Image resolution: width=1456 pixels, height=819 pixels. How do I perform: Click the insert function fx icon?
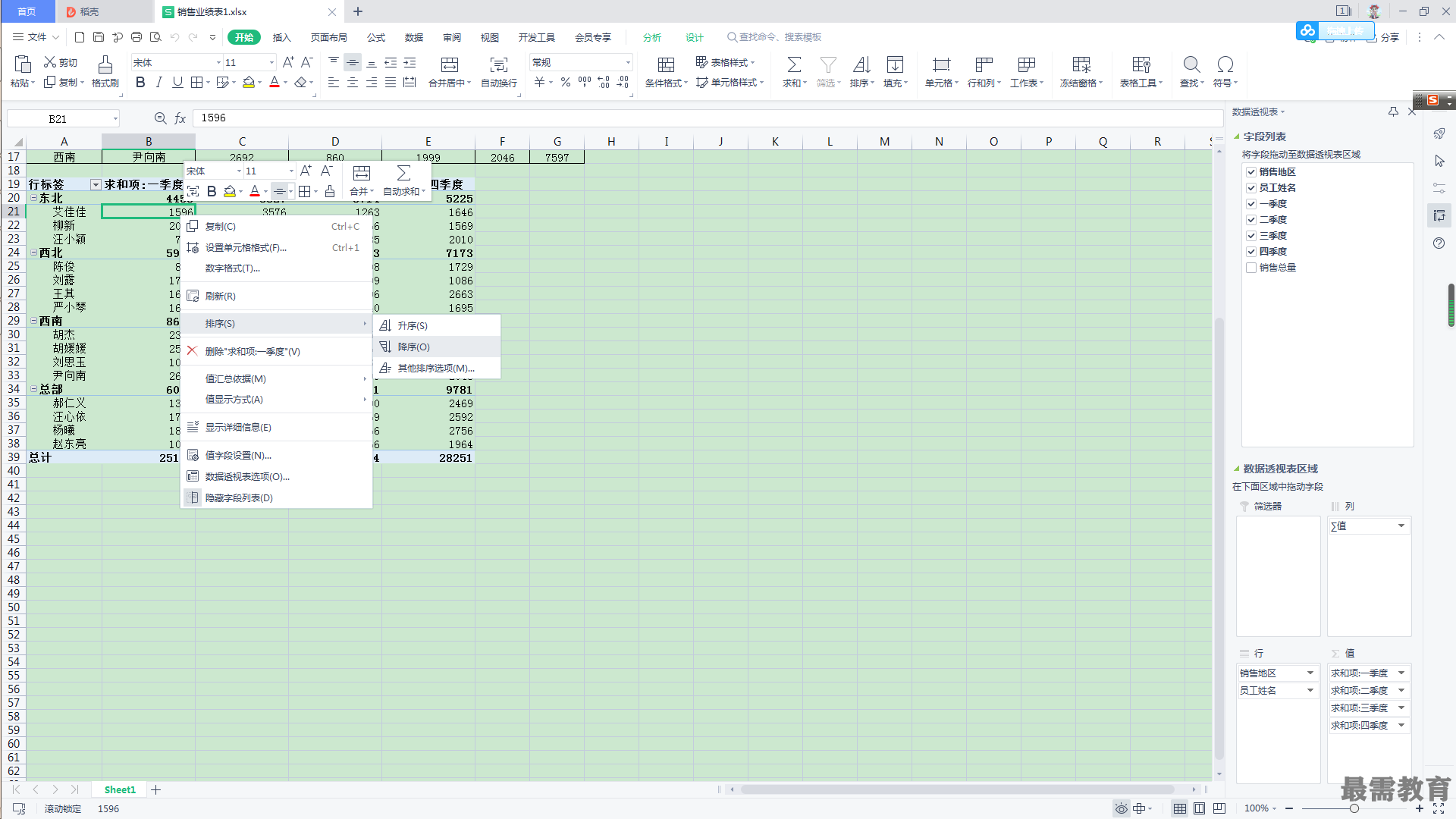[x=180, y=118]
